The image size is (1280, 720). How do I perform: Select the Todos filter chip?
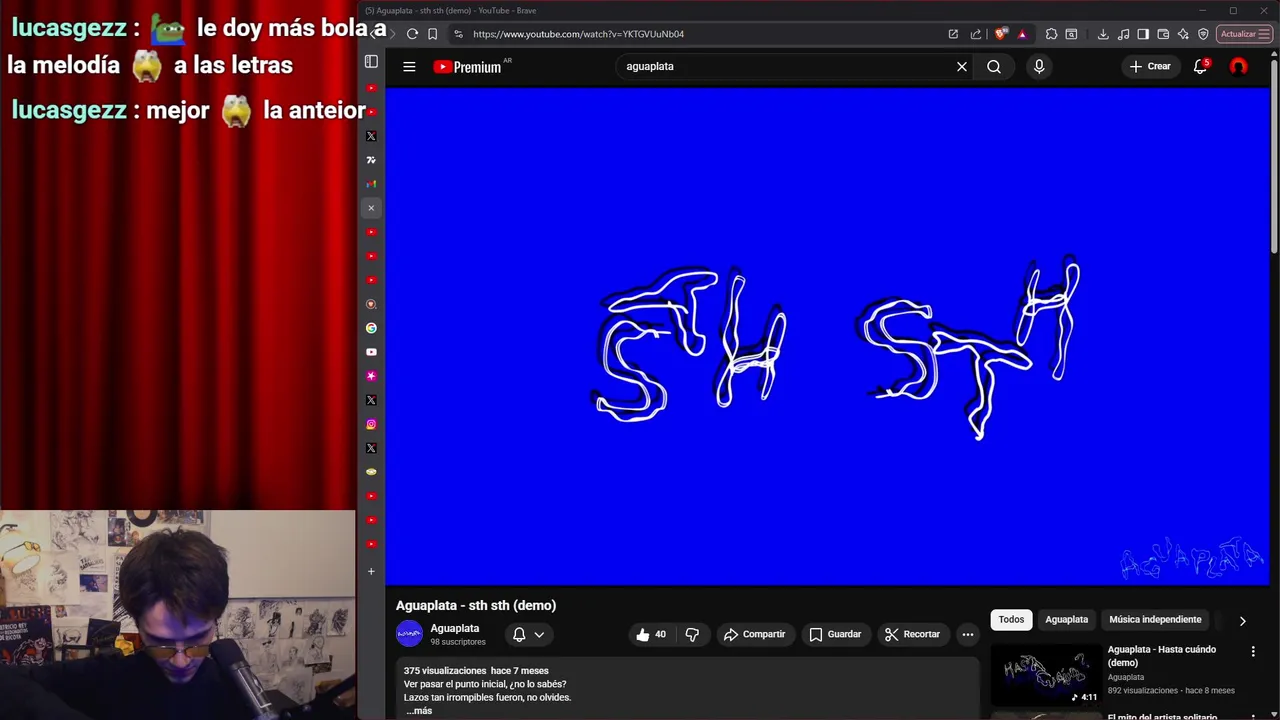click(x=1011, y=619)
